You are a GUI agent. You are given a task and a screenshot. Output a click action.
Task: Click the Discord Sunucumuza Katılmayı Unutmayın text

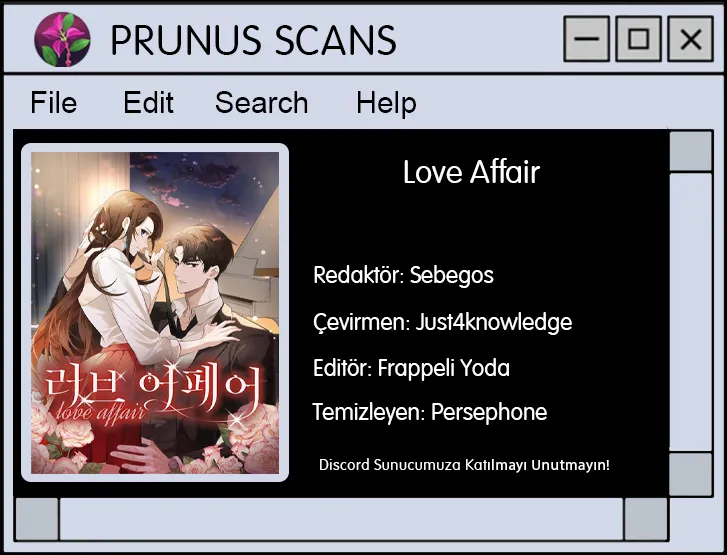464,465
